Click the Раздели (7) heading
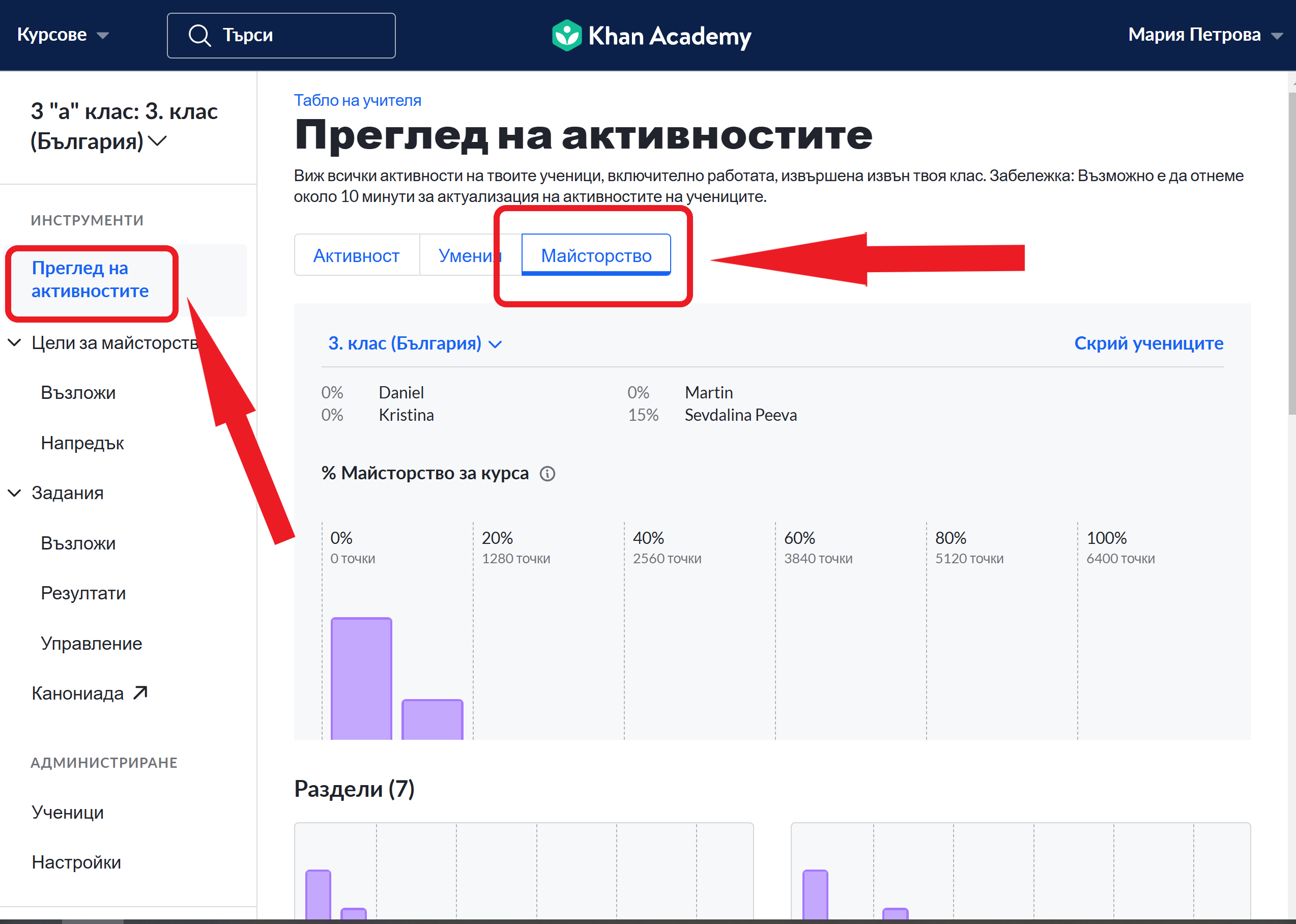 [355, 789]
